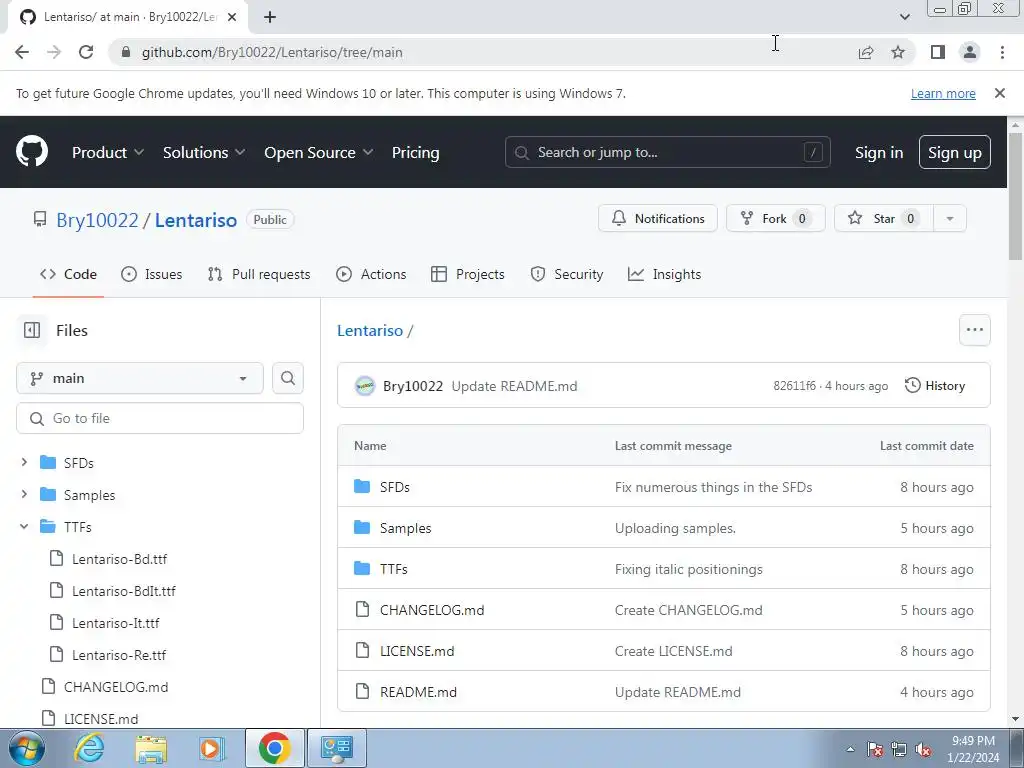1024x768 pixels.
Task: Open Lentariso-It.ttf in the file tree
Action: click(x=116, y=622)
